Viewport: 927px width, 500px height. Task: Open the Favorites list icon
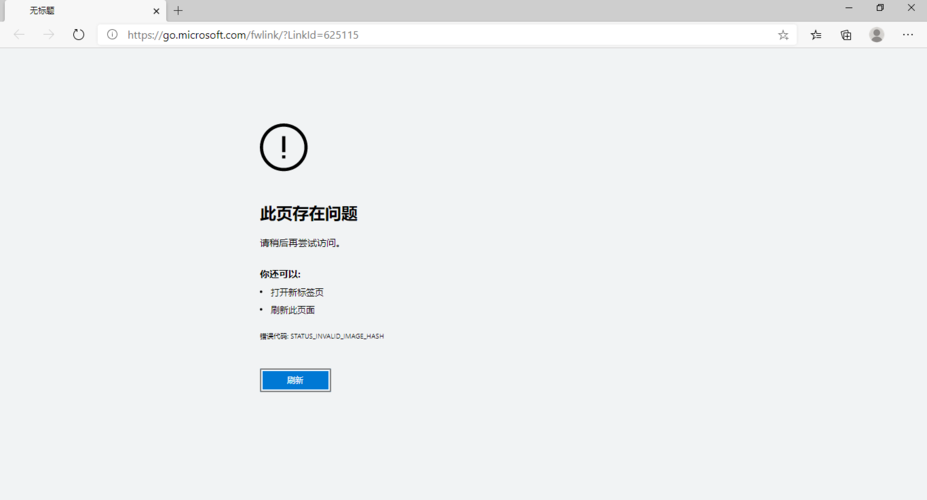[816, 35]
